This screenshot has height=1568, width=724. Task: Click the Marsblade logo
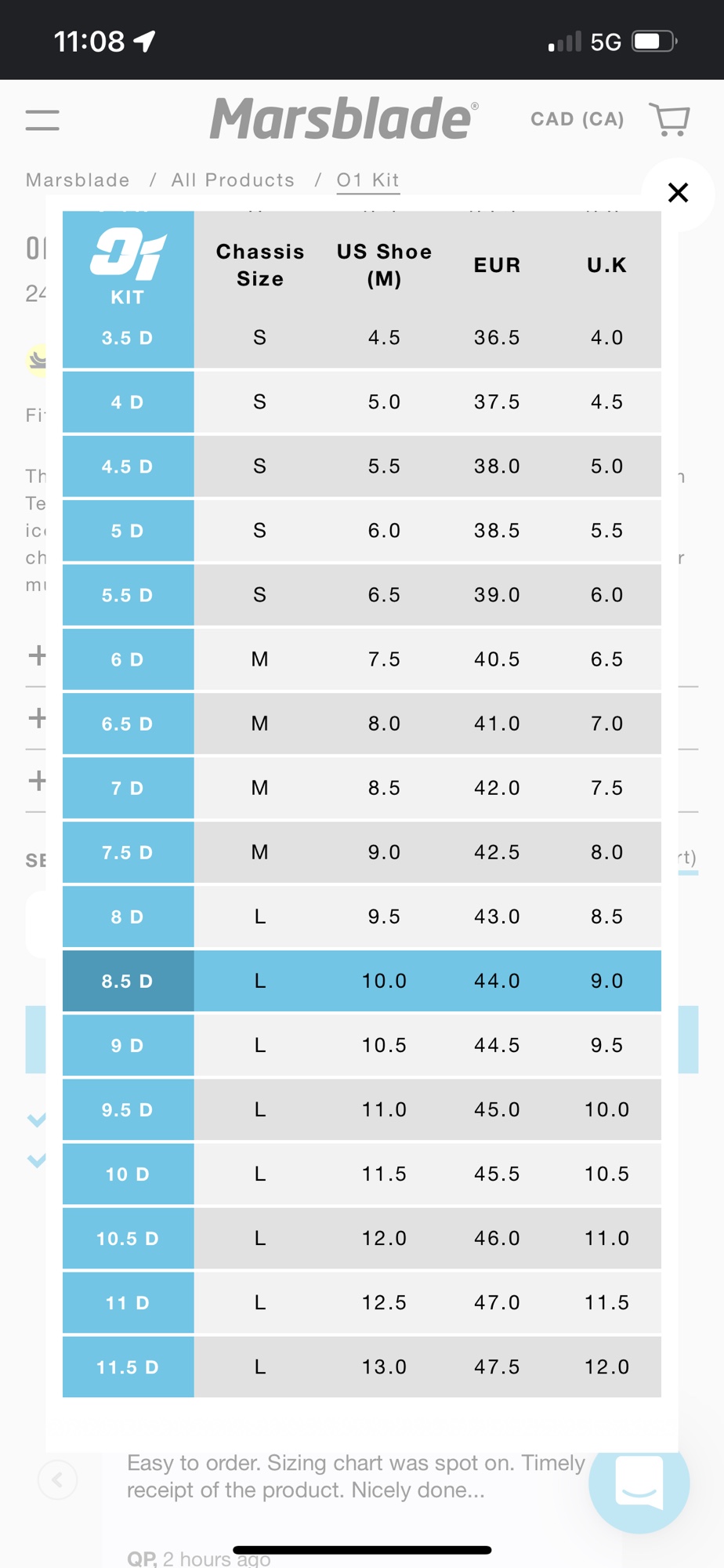tap(343, 118)
